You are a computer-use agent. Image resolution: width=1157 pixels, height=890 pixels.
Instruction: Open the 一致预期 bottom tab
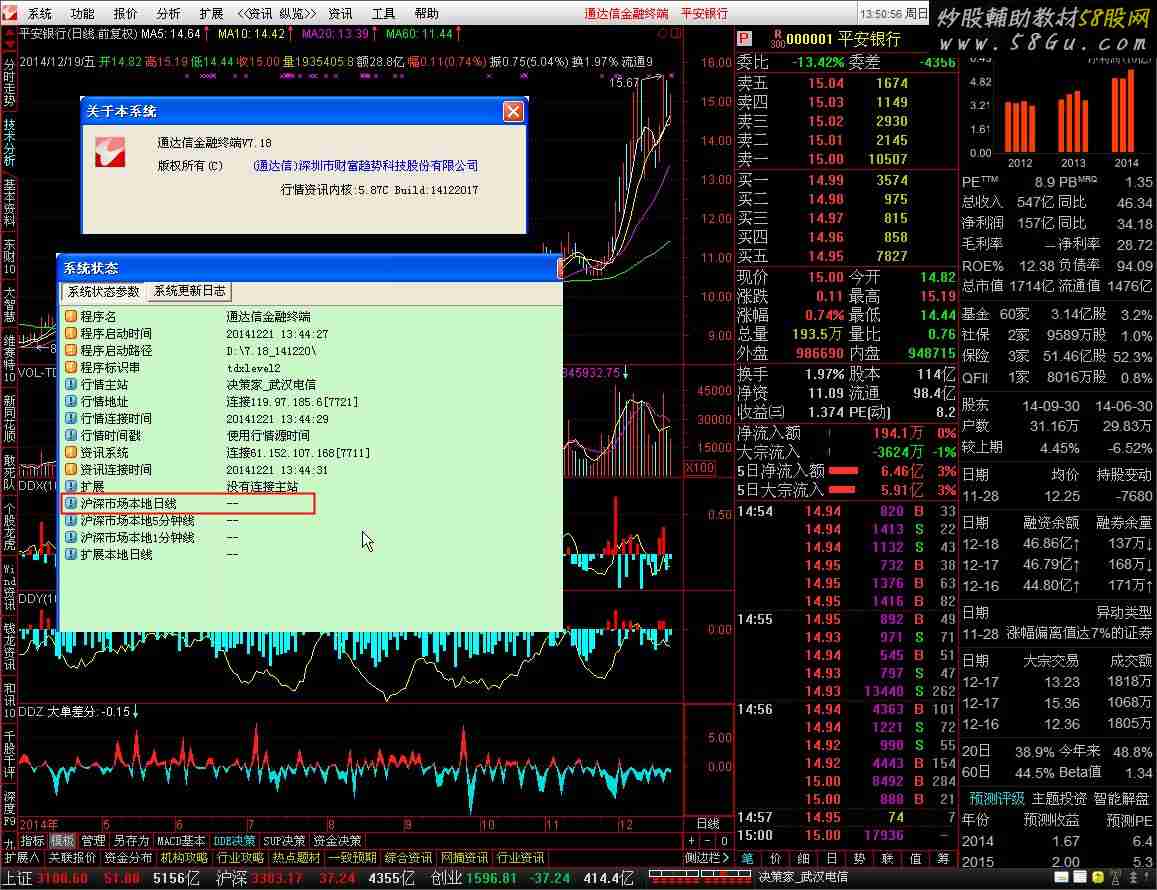[x=352, y=858]
